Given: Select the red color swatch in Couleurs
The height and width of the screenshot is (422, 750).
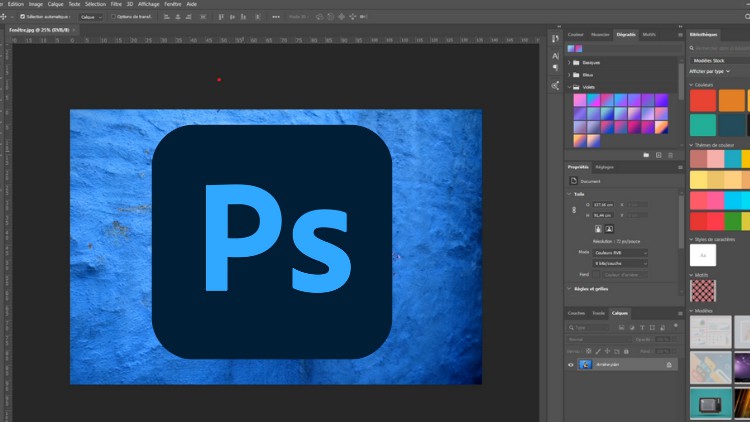Looking at the screenshot, I should pos(703,100).
